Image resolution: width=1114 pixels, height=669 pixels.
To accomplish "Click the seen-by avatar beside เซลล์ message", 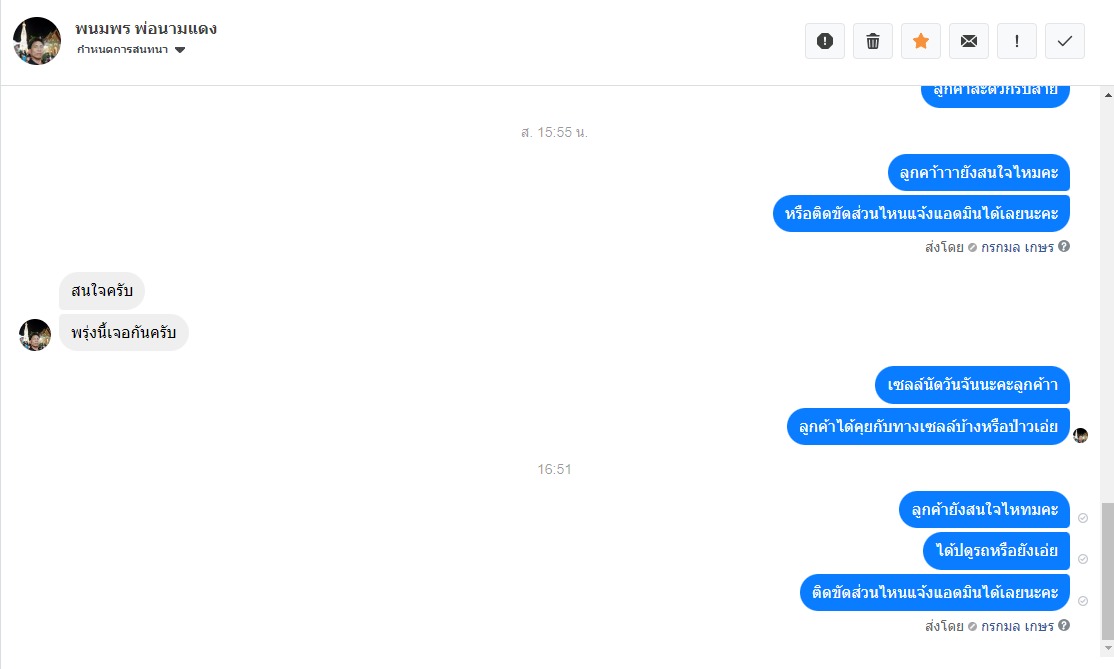I will pos(1080,435).
